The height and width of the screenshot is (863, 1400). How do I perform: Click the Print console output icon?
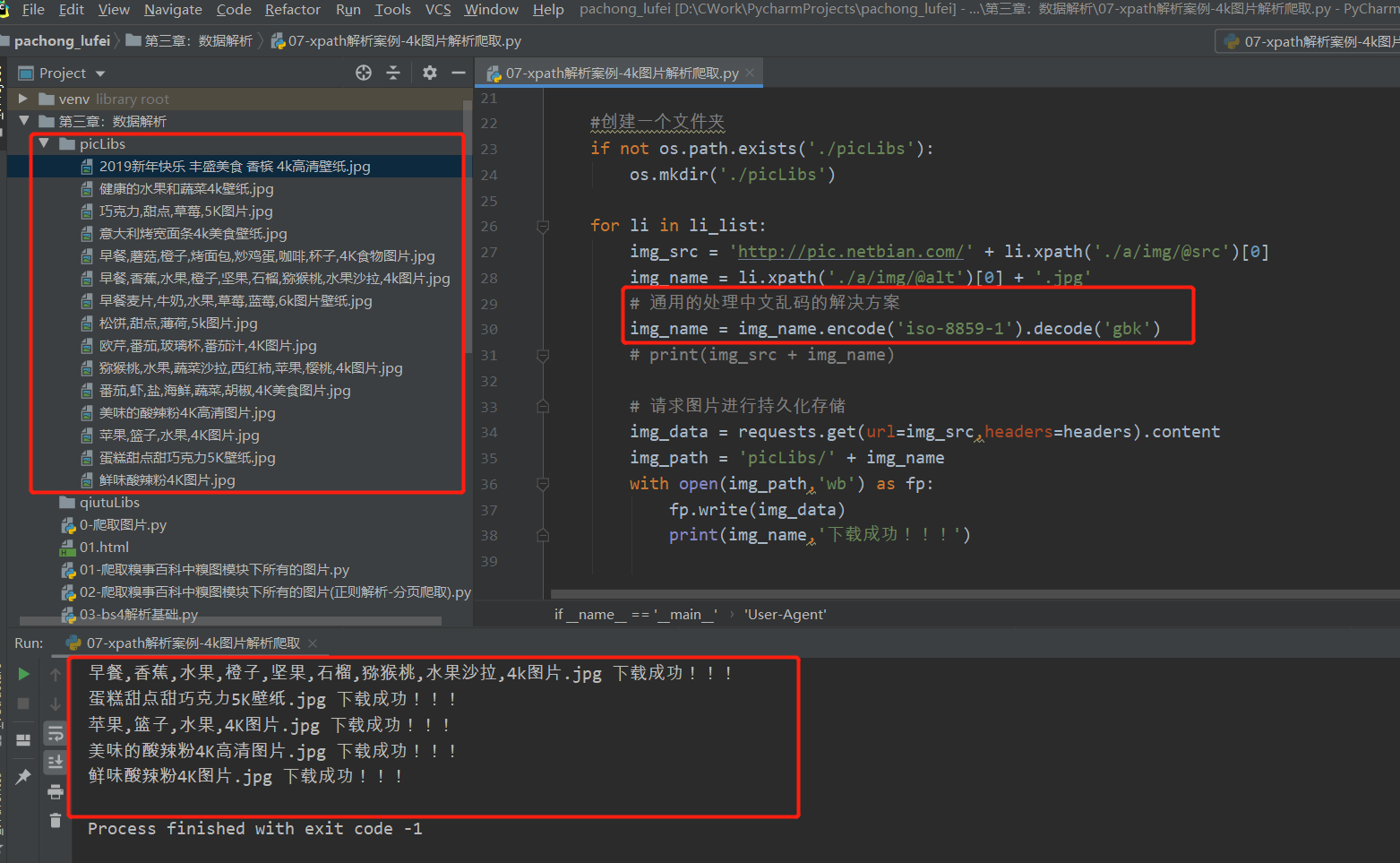click(56, 791)
